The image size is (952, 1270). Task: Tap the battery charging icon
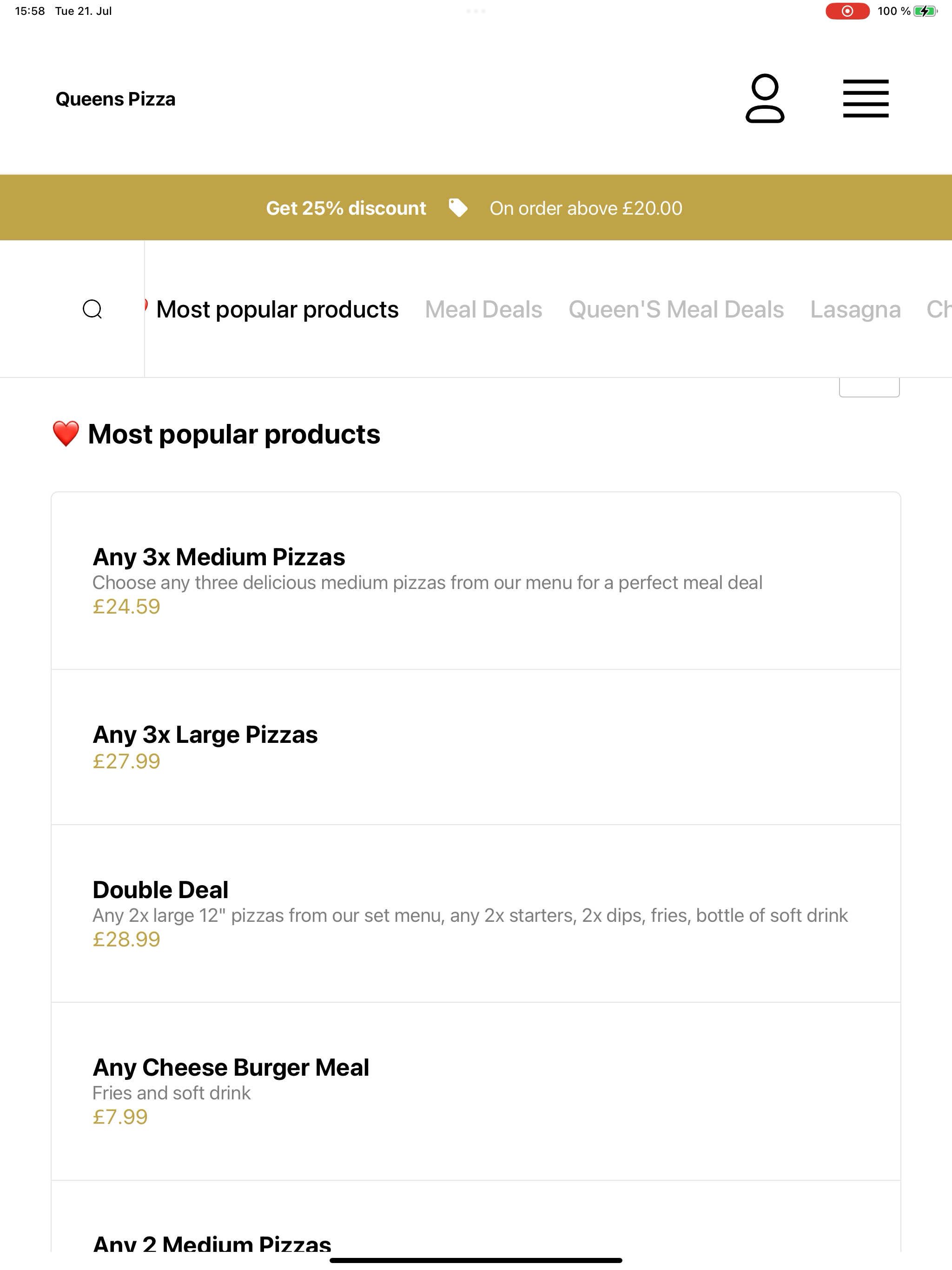click(x=925, y=11)
